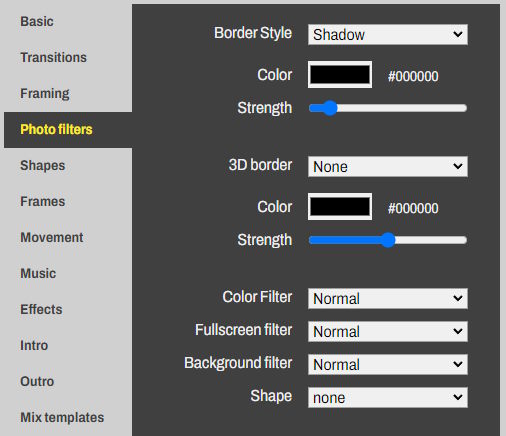The image size is (506, 436).
Task: Expand the Color Filter dropdown
Action: coord(388,298)
